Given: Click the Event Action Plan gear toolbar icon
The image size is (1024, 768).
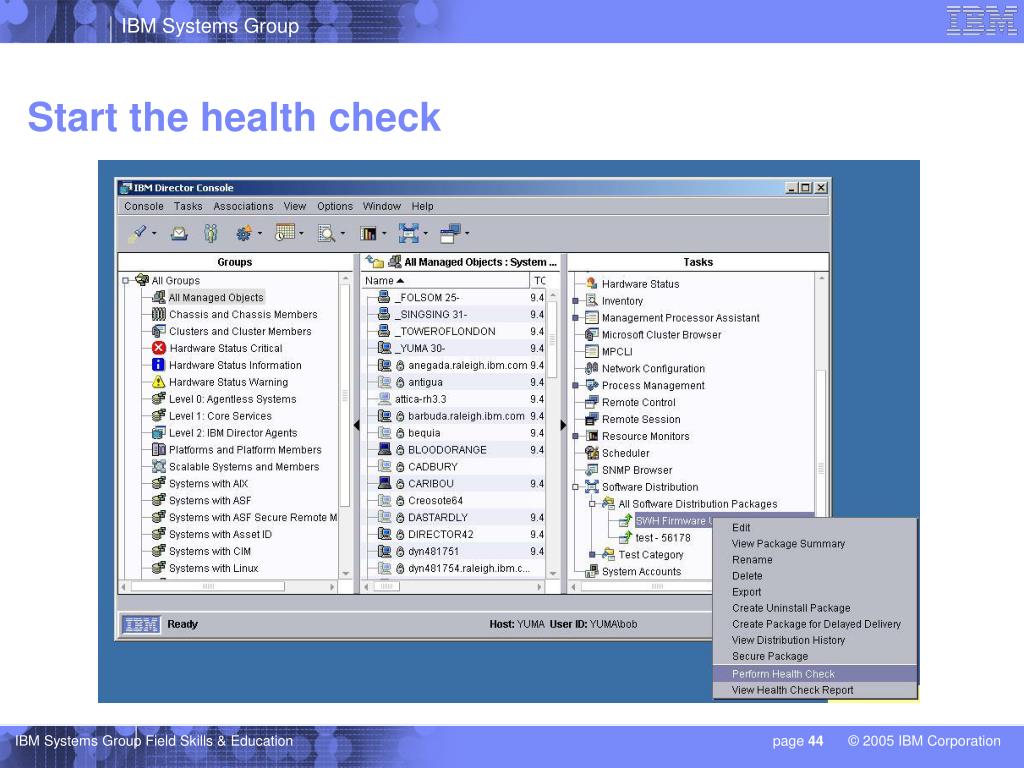Looking at the screenshot, I should click(x=244, y=233).
